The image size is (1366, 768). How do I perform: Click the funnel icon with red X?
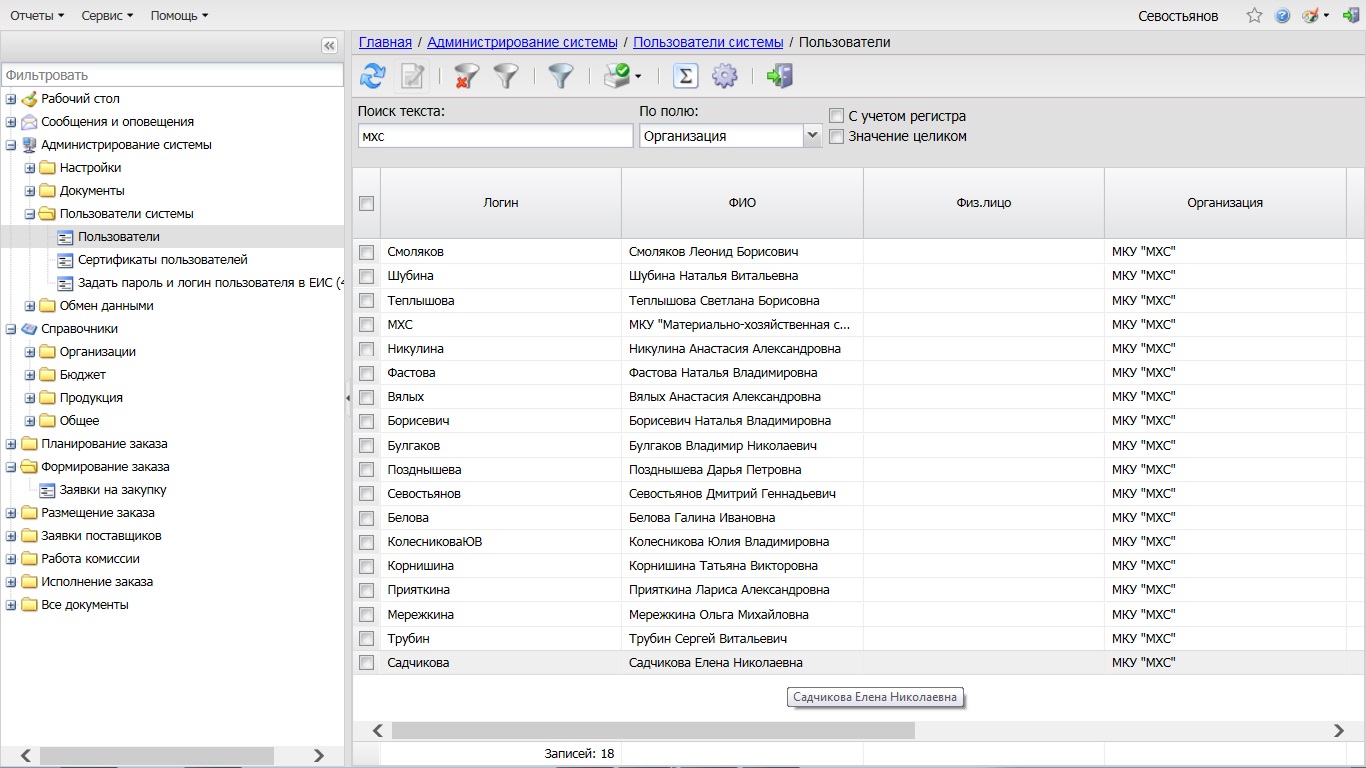pyautogui.click(x=467, y=76)
